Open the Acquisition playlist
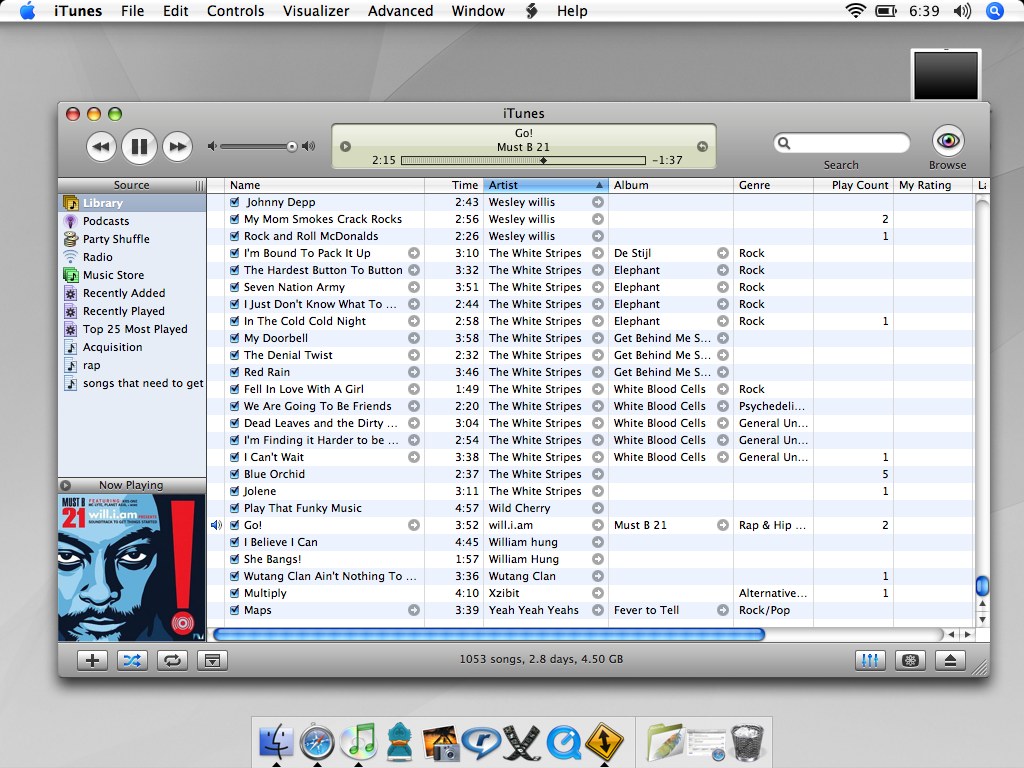The height and width of the screenshot is (768, 1024). click(133, 347)
